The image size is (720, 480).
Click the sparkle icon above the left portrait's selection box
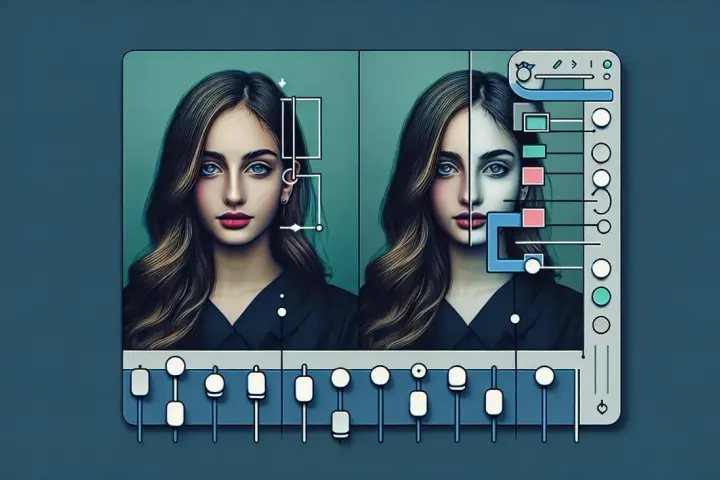point(282,83)
